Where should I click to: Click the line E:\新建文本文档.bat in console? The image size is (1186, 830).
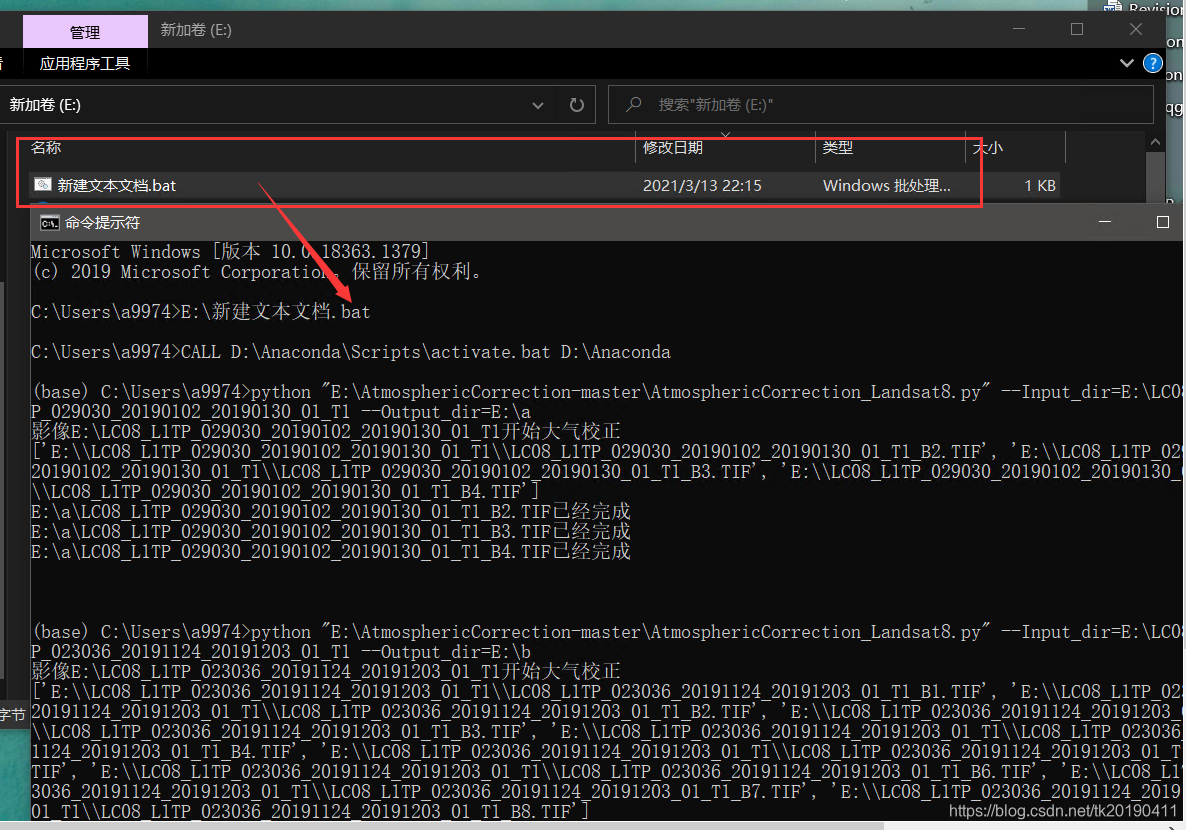tap(200, 312)
